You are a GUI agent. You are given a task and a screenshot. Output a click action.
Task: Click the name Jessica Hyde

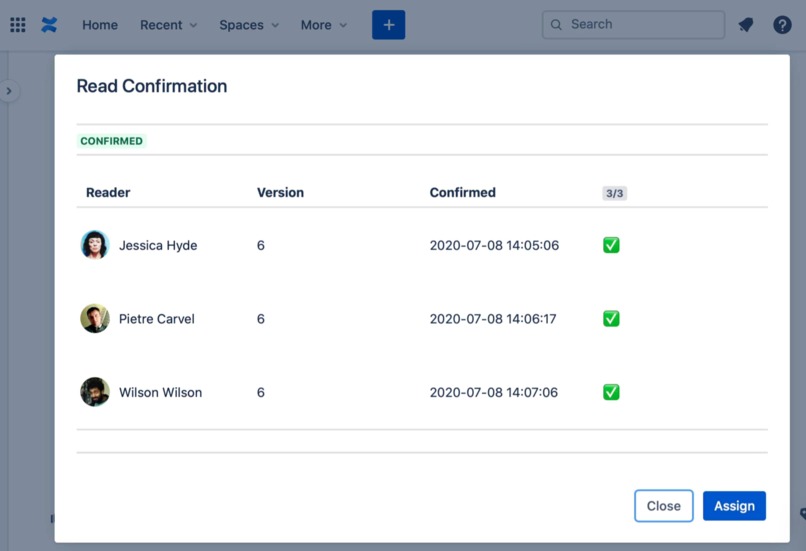pyautogui.click(x=158, y=245)
